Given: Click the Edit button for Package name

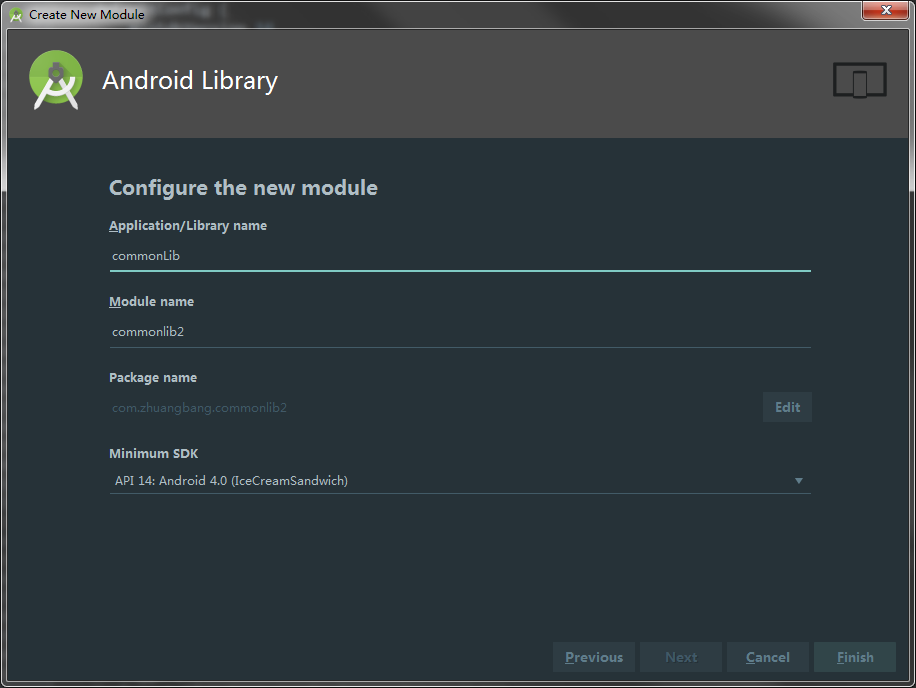Looking at the screenshot, I should [787, 407].
